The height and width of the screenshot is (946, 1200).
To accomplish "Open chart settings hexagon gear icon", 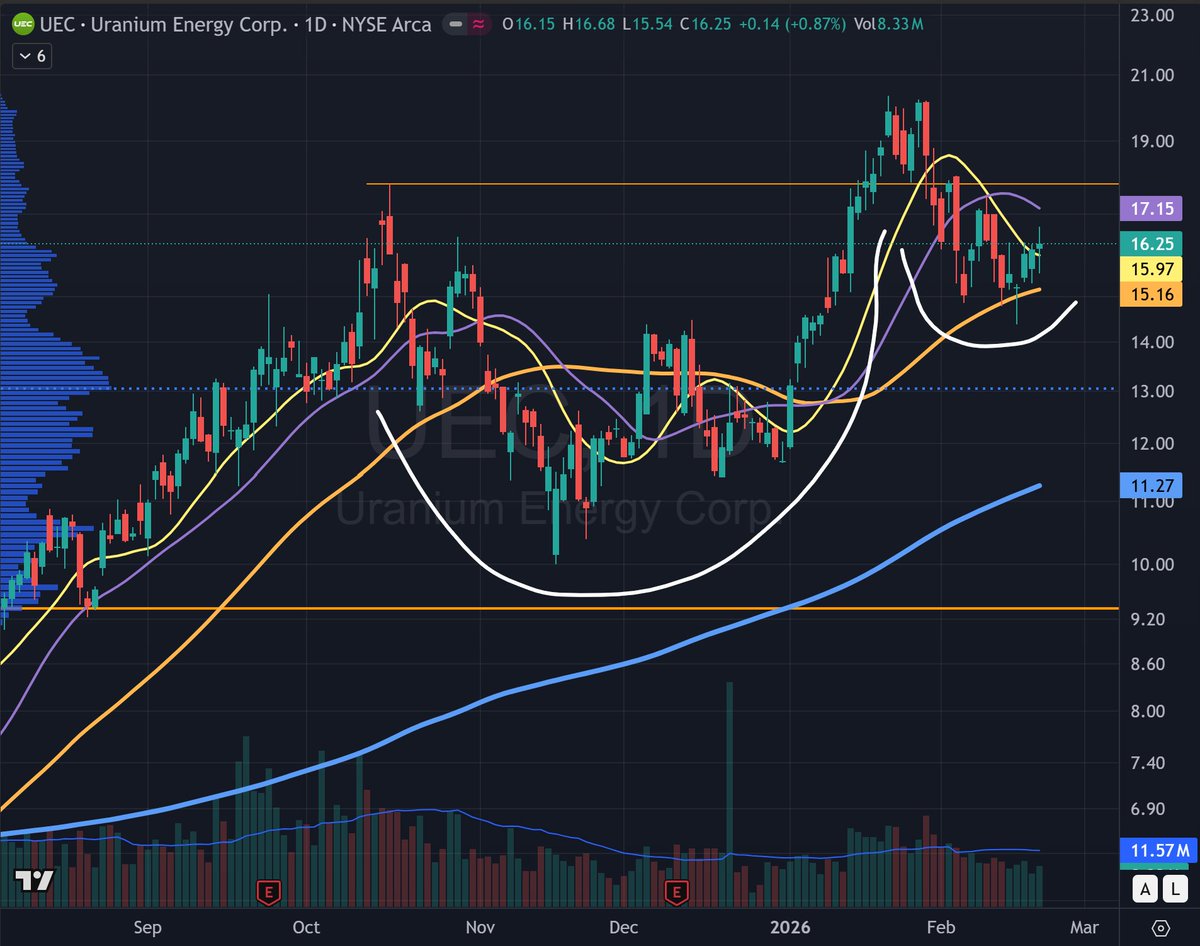I will click(1160, 926).
